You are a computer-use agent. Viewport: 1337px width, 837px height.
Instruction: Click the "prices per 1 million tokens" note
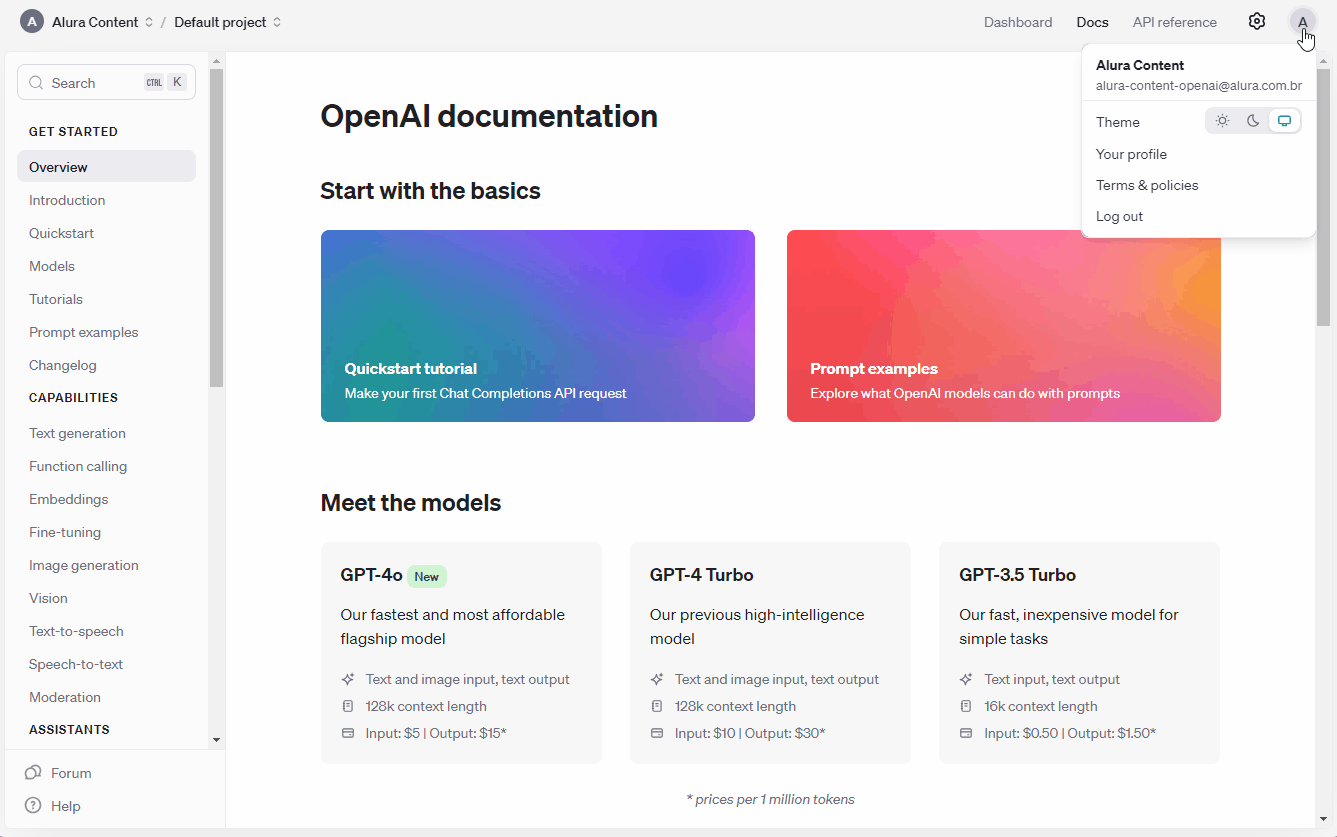(x=770, y=799)
